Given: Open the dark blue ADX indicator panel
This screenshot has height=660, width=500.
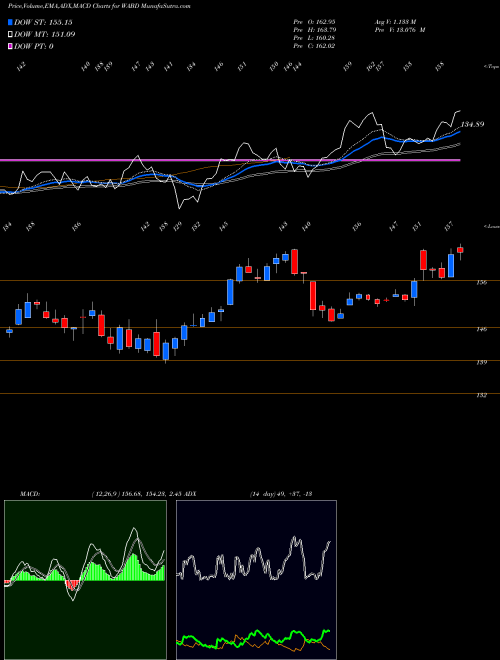Looking at the screenshot, I should 256,580.
